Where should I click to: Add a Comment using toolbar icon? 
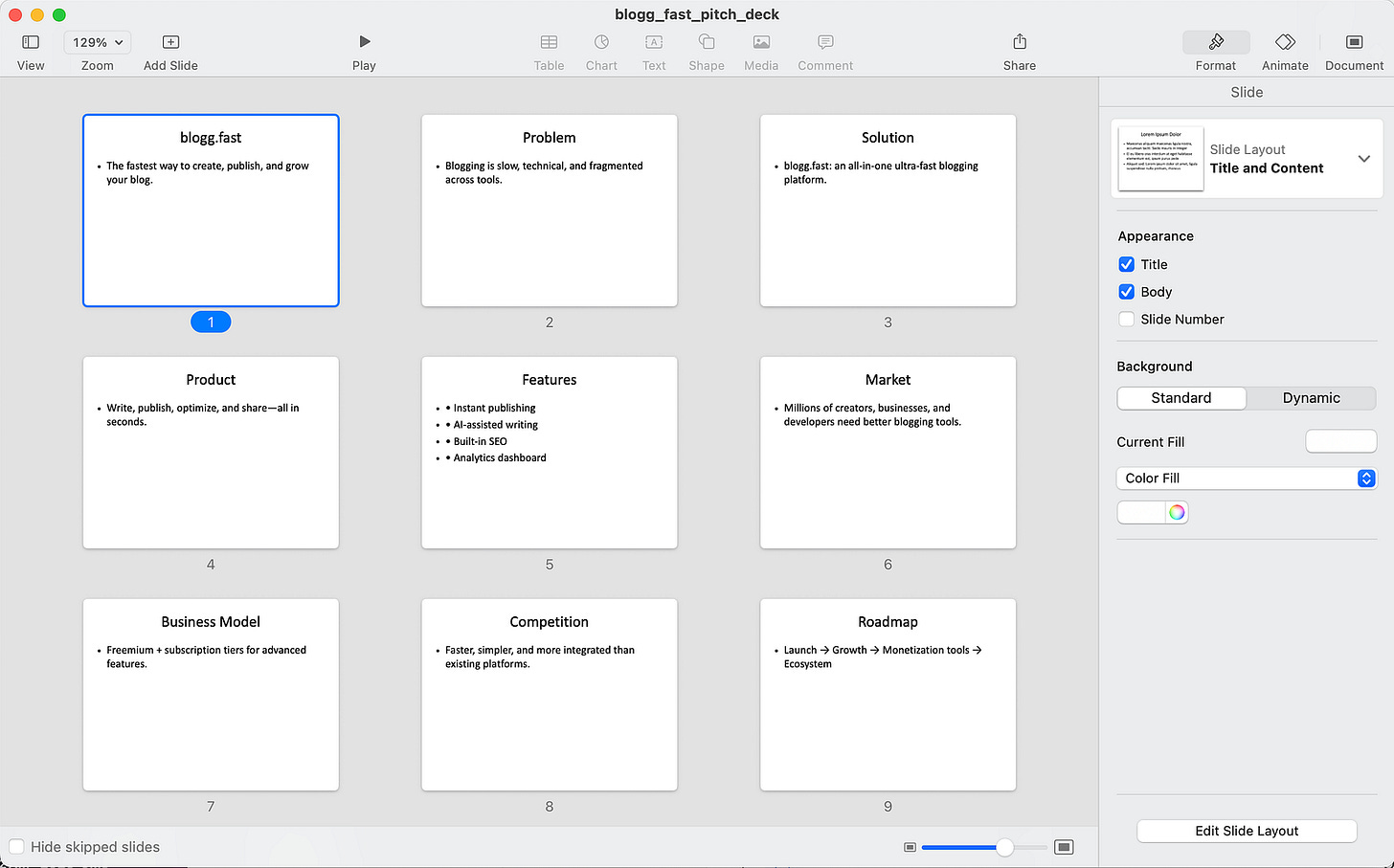click(825, 42)
